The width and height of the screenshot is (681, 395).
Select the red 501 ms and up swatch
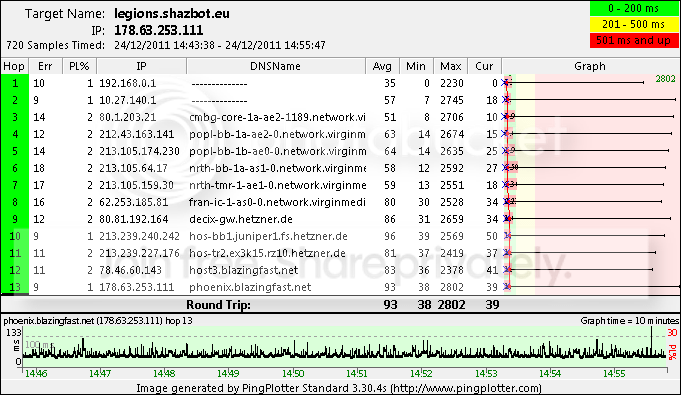pyautogui.click(x=634, y=40)
